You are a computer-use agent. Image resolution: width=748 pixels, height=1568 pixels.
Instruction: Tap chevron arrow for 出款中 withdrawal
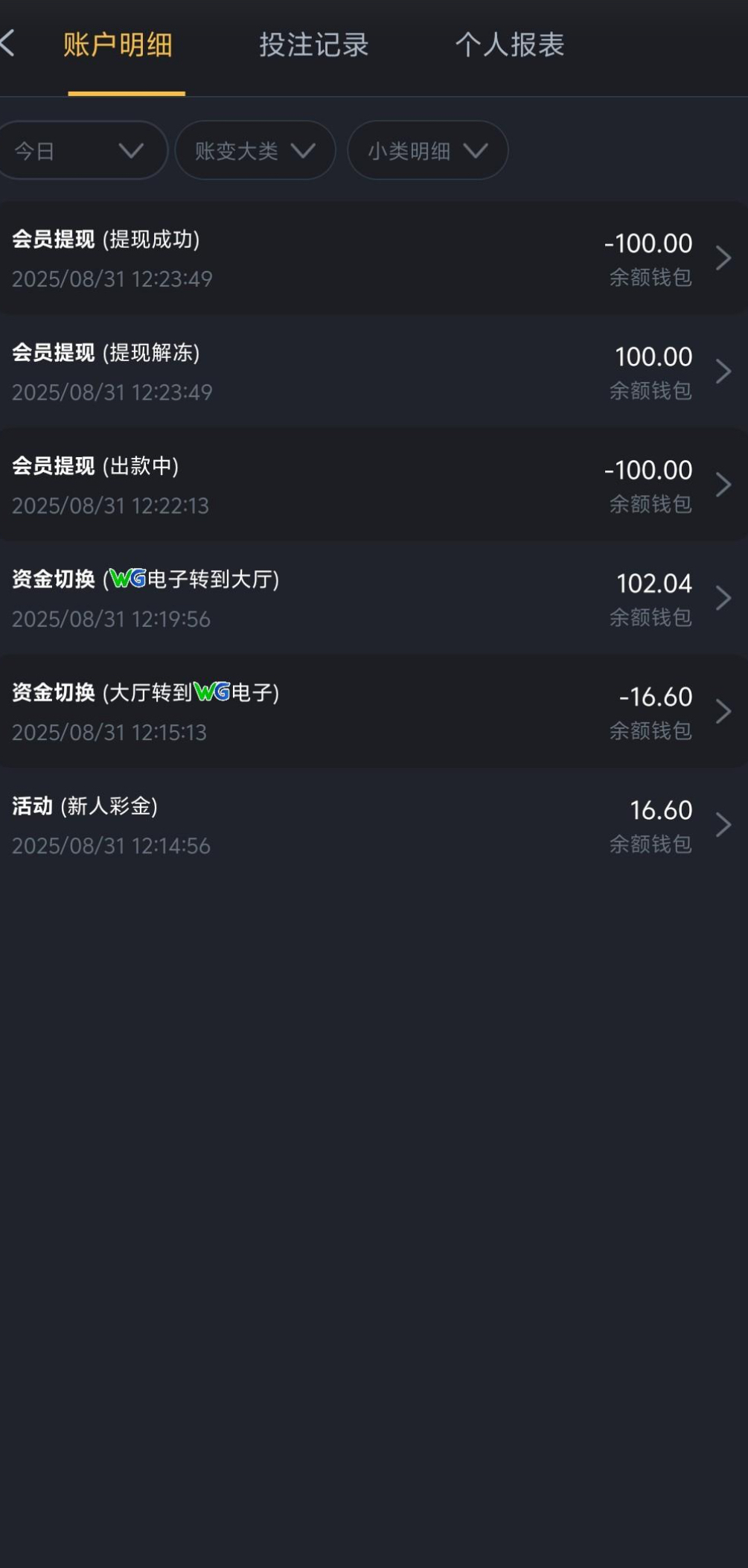(723, 485)
